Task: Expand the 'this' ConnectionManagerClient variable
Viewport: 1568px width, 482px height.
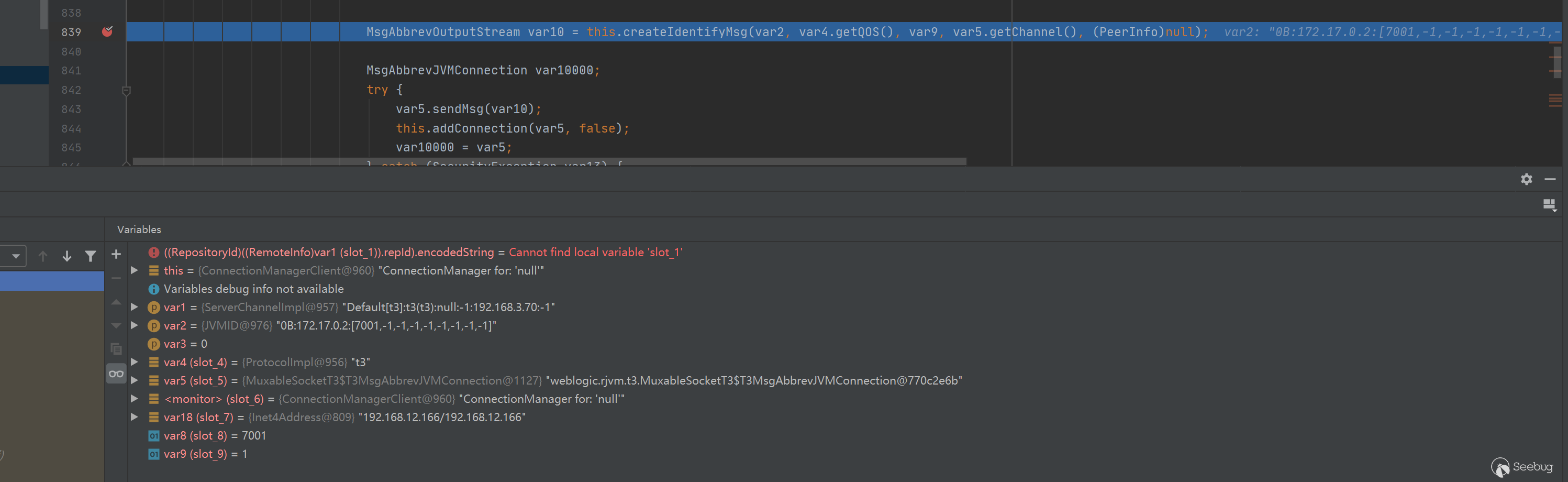Action: [135, 270]
